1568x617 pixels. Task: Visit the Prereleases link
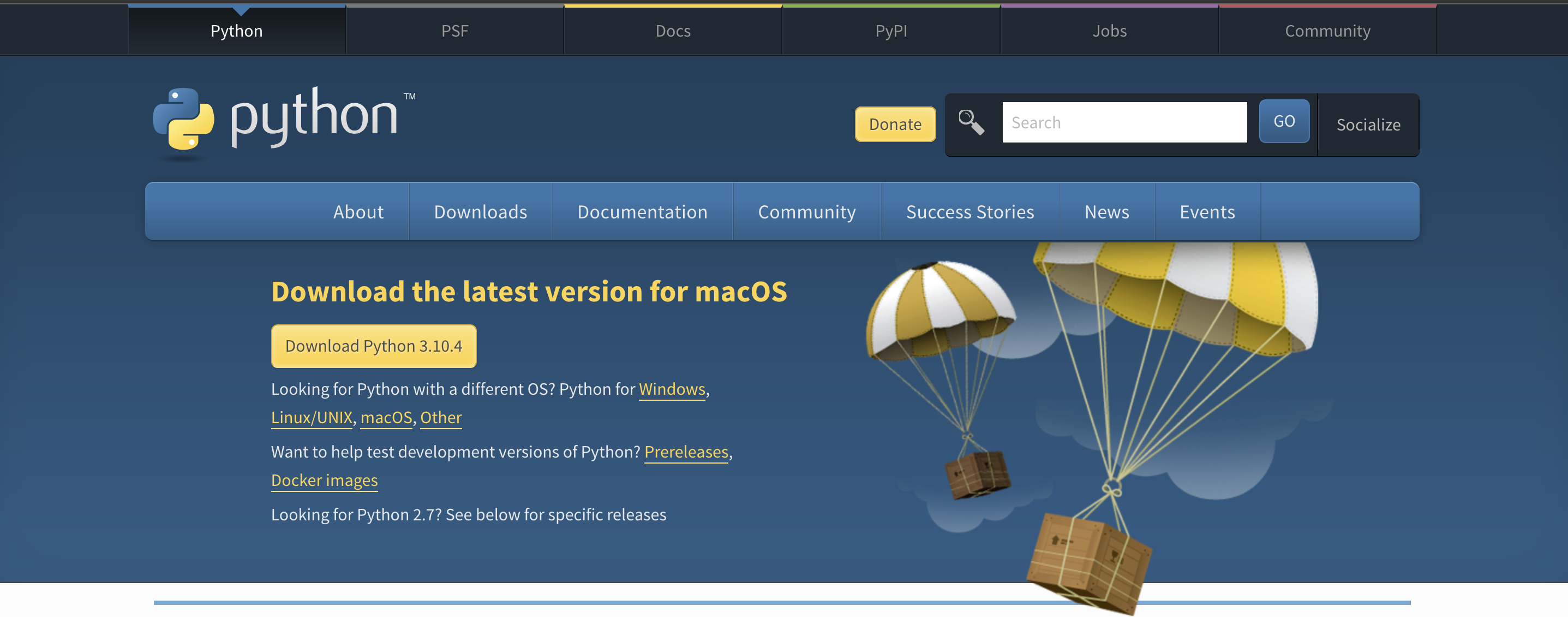coord(686,452)
